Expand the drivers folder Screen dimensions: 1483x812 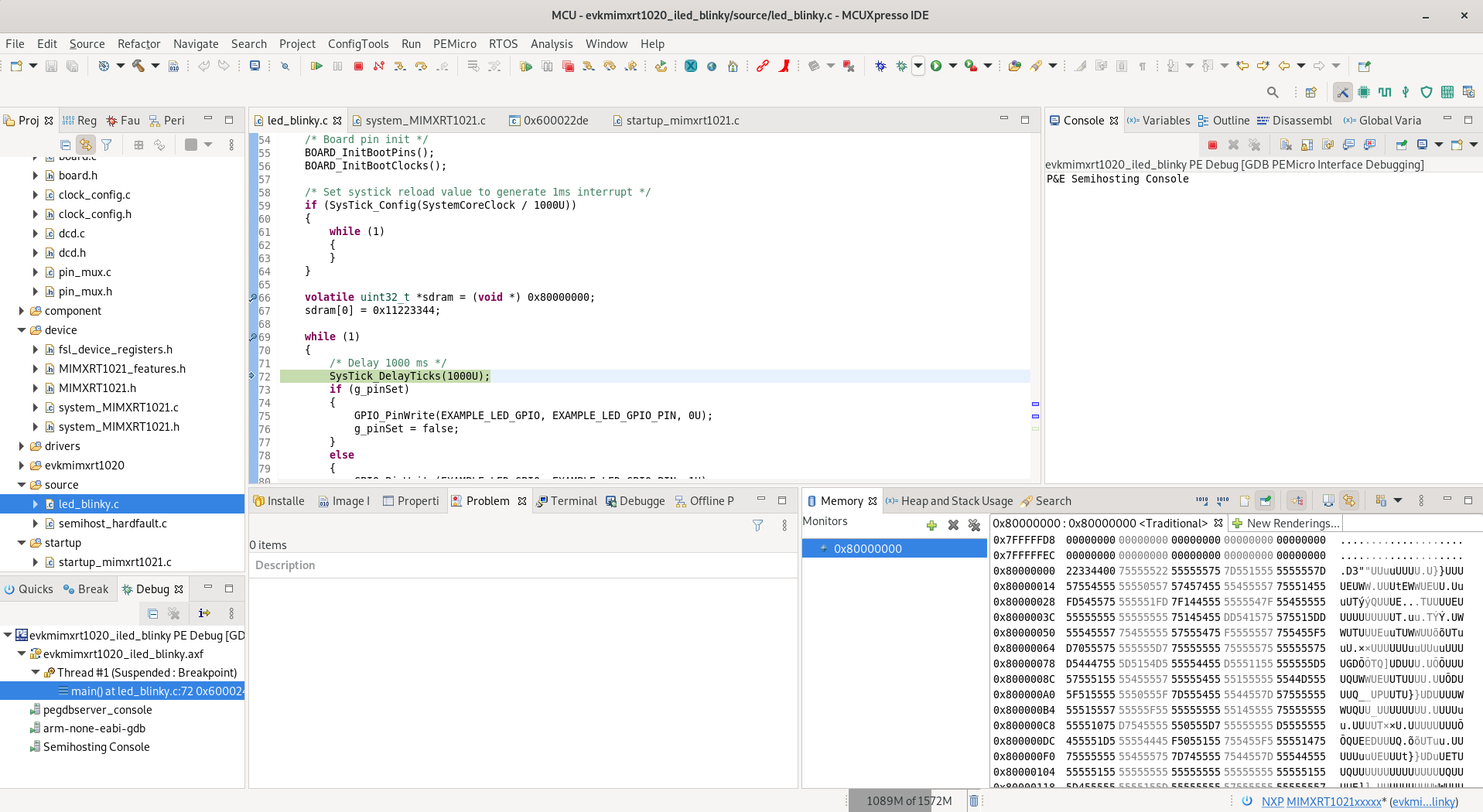[21, 445]
